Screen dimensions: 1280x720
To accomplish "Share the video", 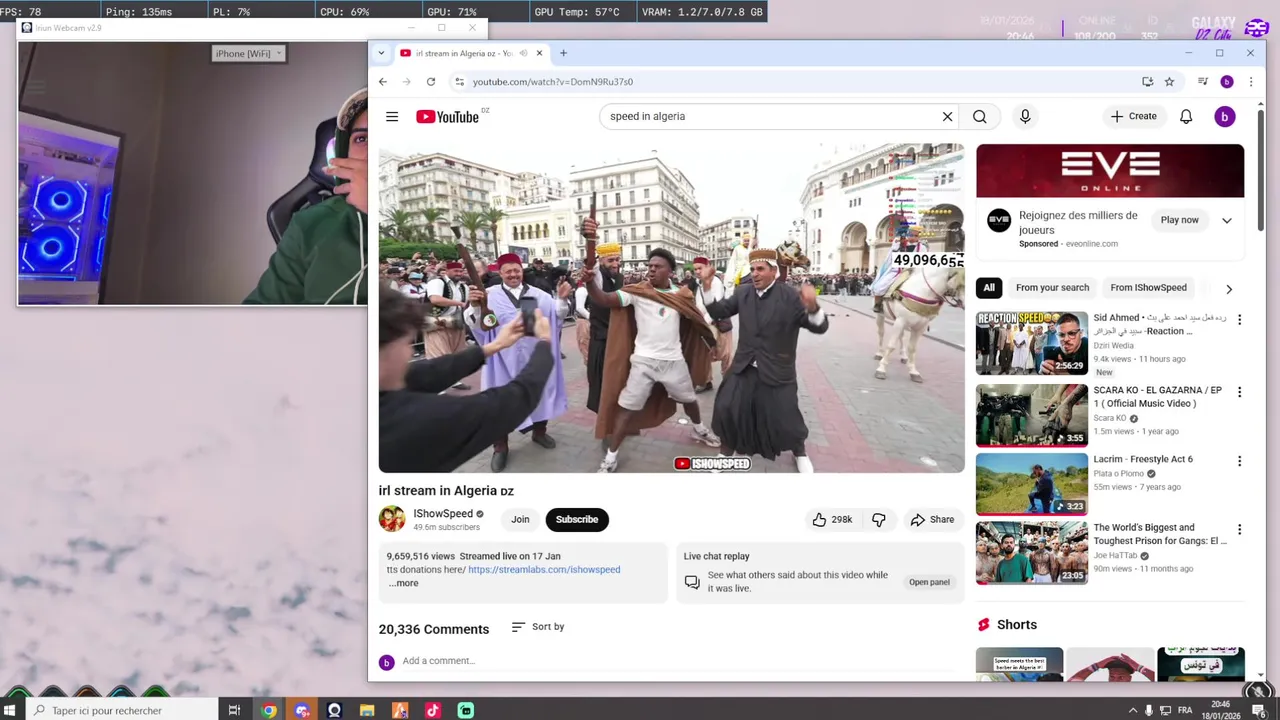I will 932,520.
